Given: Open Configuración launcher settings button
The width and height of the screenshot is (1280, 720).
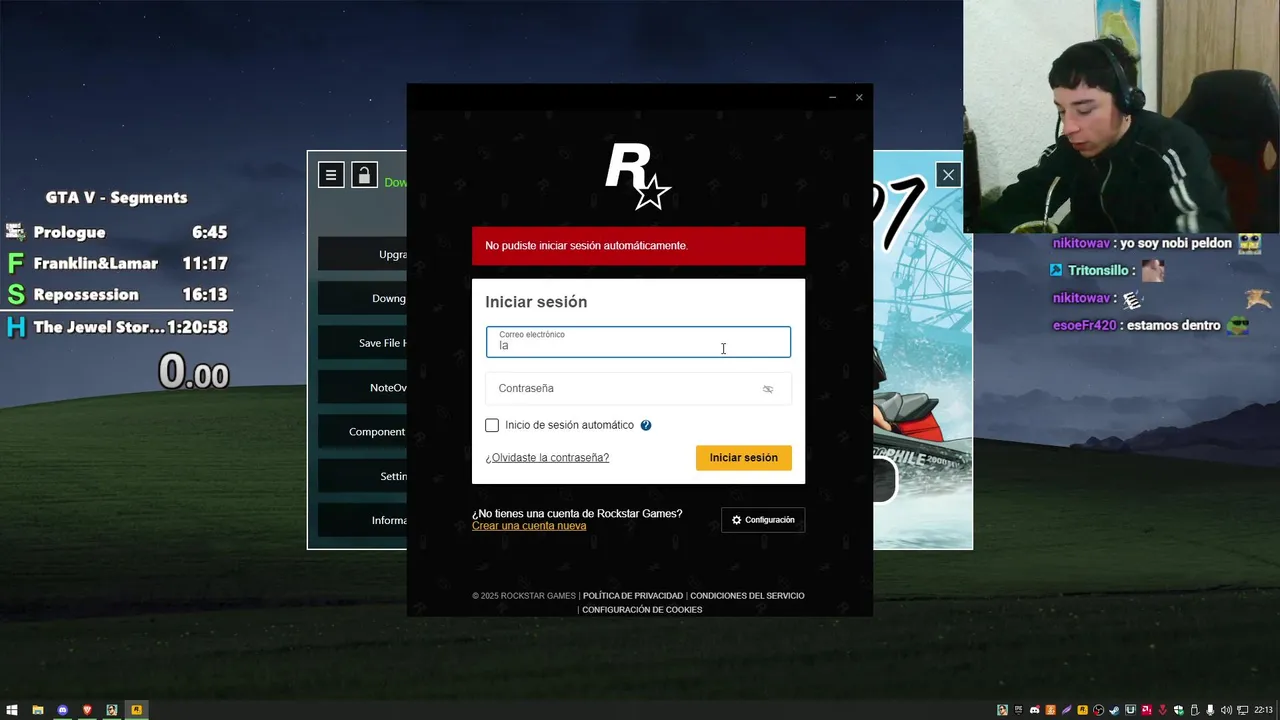Looking at the screenshot, I should [x=763, y=520].
